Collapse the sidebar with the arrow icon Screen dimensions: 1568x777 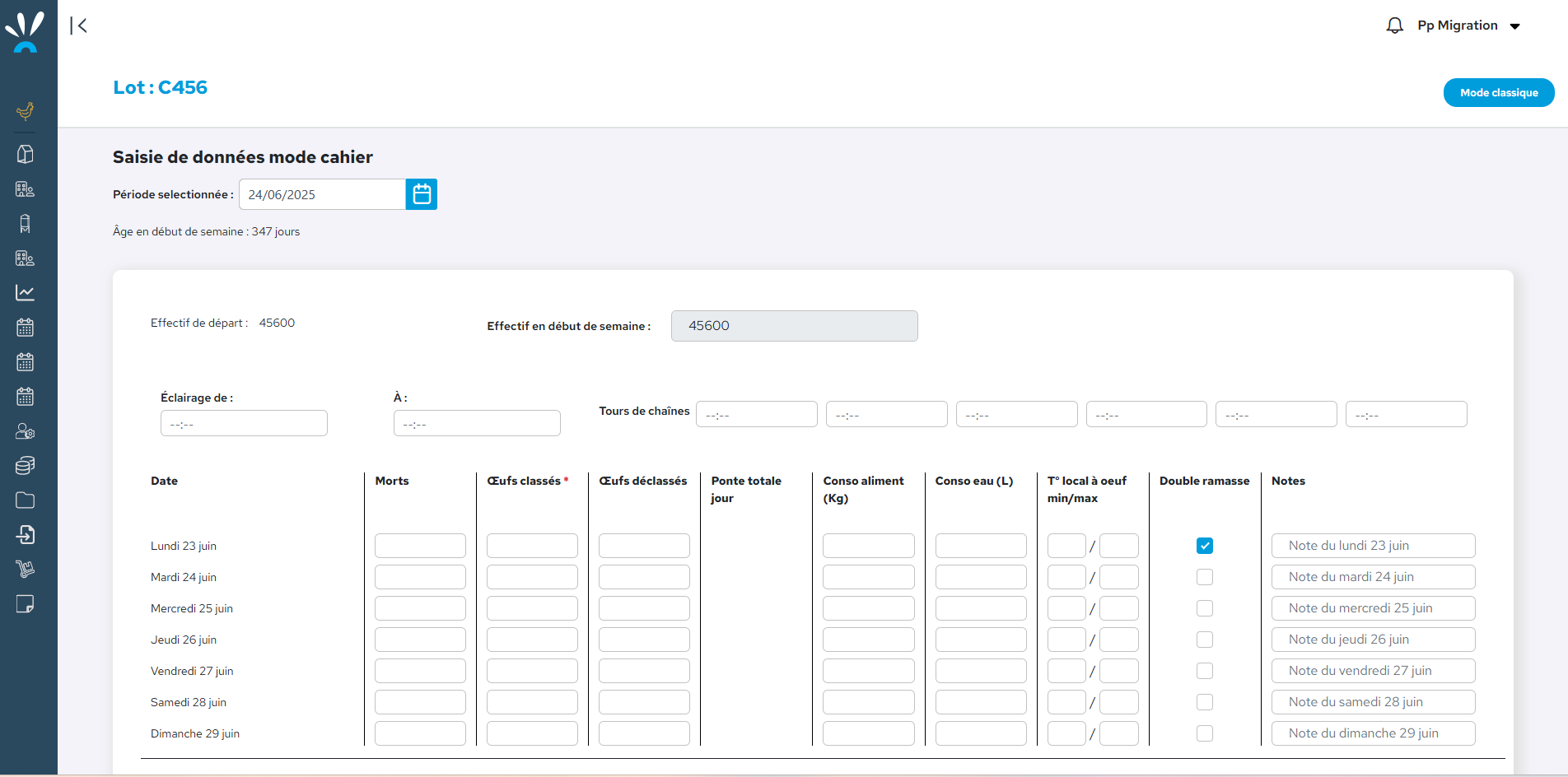point(79,26)
